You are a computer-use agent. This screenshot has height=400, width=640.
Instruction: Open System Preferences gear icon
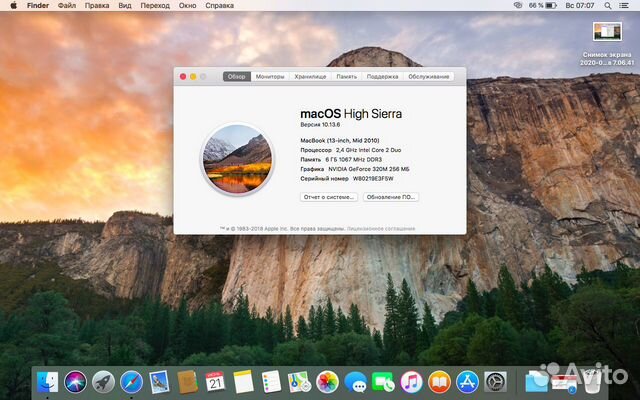click(x=495, y=382)
